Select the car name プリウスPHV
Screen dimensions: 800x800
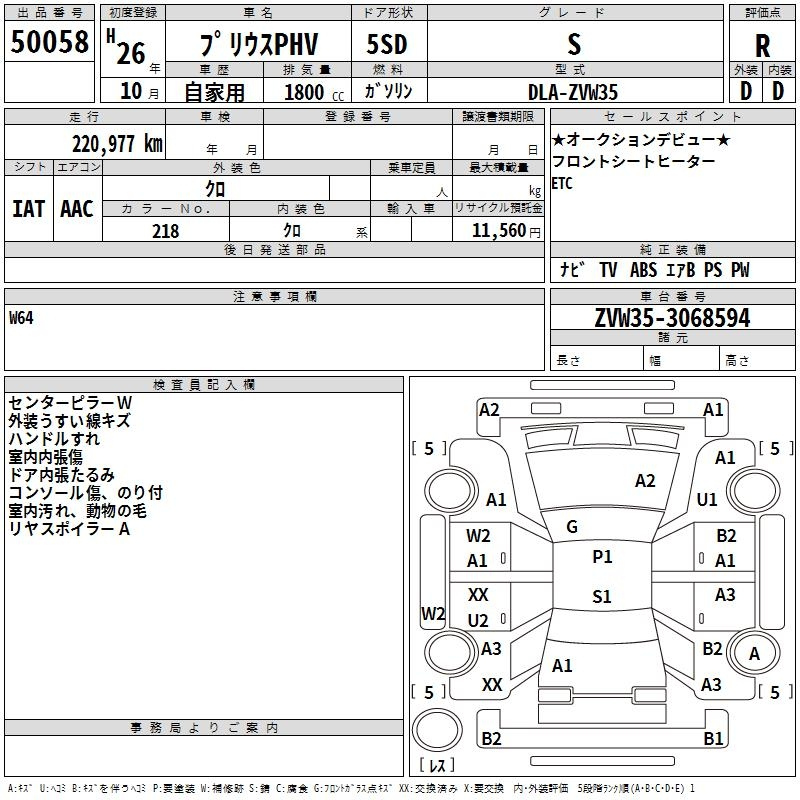point(259,44)
